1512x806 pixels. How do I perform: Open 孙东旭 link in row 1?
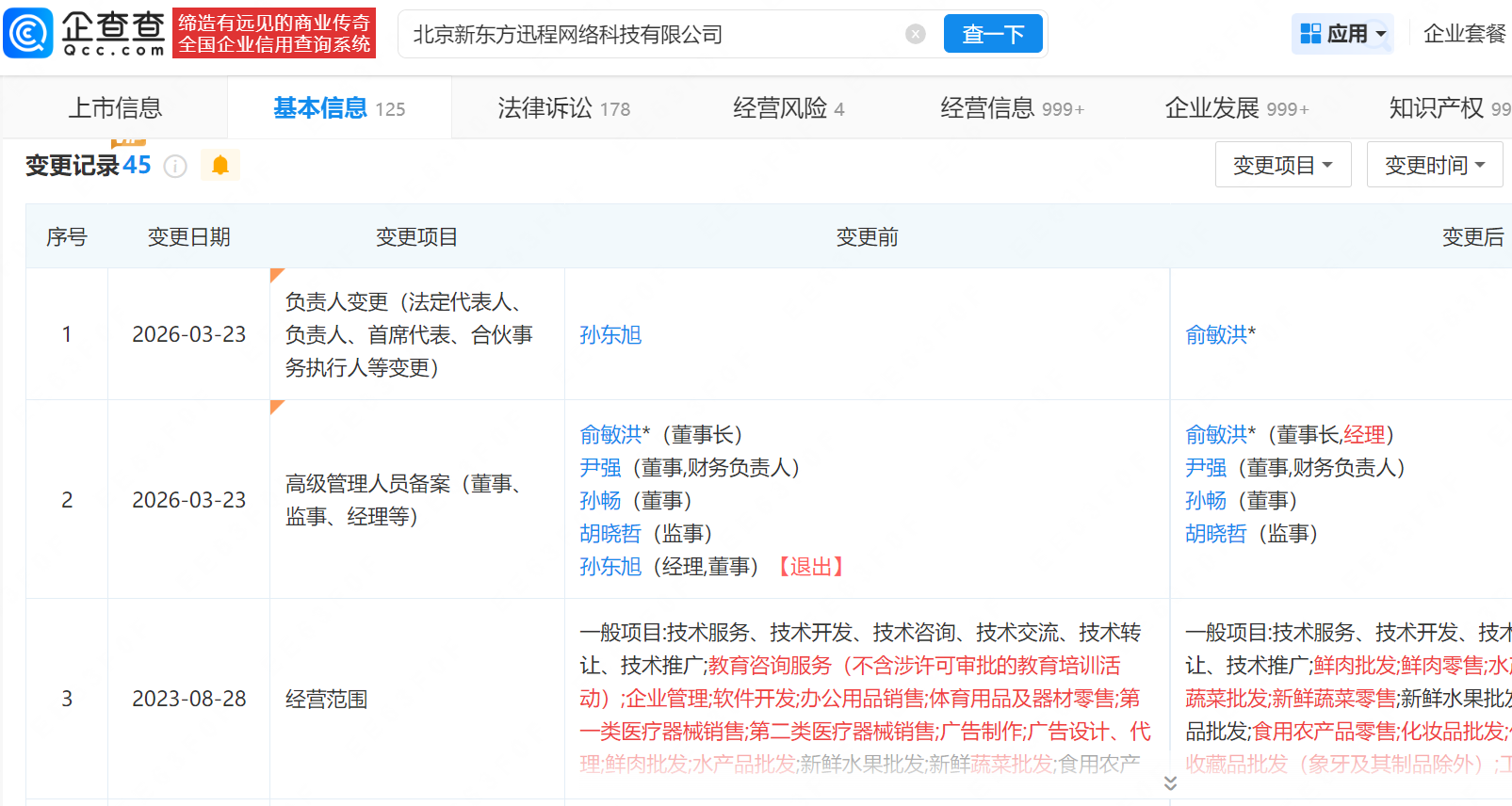pos(610,335)
